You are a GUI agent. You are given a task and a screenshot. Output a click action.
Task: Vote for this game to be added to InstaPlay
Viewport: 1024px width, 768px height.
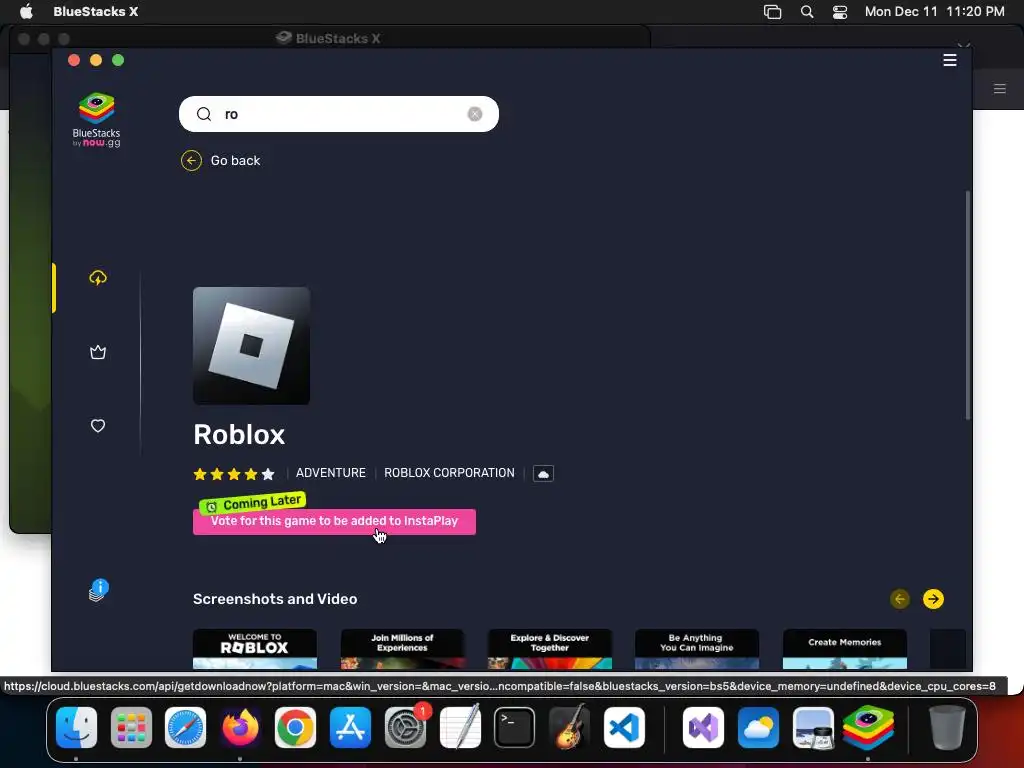(x=334, y=521)
